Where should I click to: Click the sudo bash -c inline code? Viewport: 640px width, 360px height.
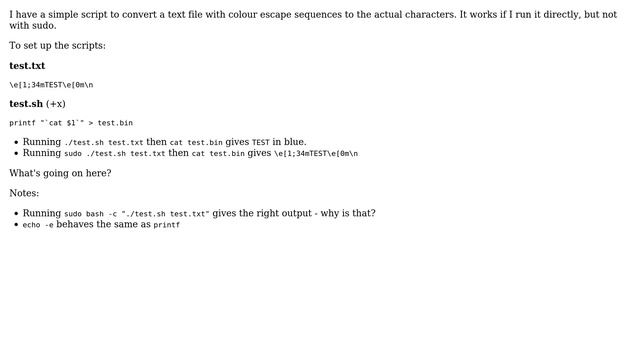[137, 214]
